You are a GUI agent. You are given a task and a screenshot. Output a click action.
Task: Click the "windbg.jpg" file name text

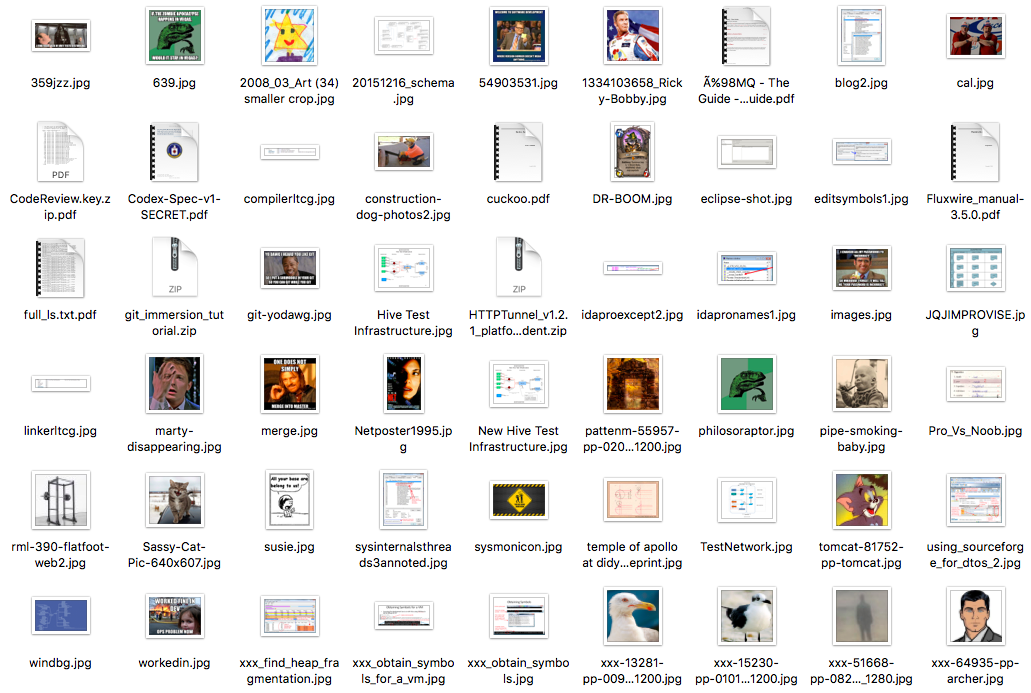[x=60, y=663]
